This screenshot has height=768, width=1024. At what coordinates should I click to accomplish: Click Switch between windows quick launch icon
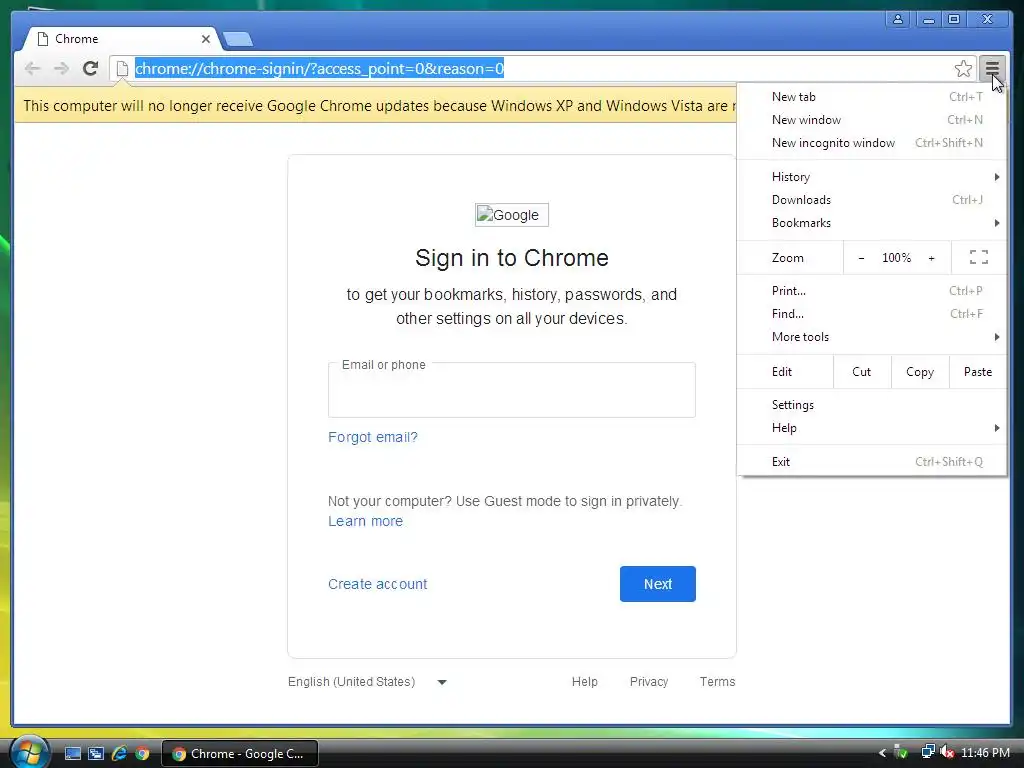[96, 754]
